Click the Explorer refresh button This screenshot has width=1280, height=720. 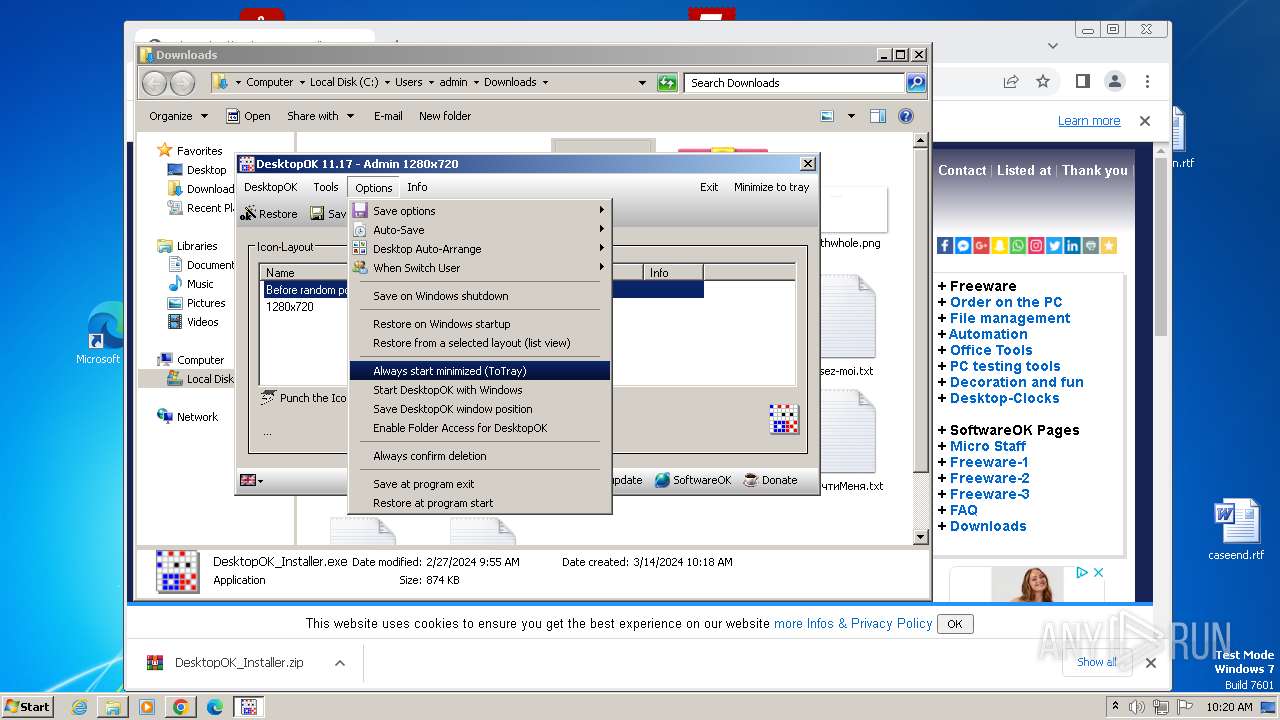click(x=667, y=83)
